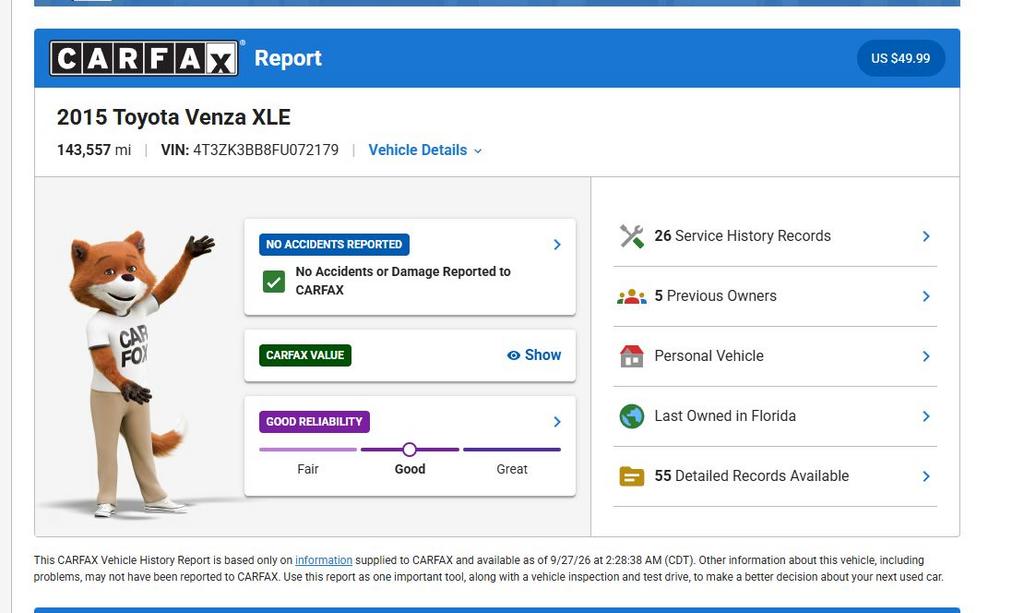
Task: Click the reliability slider Good marker
Action: point(409,449)
